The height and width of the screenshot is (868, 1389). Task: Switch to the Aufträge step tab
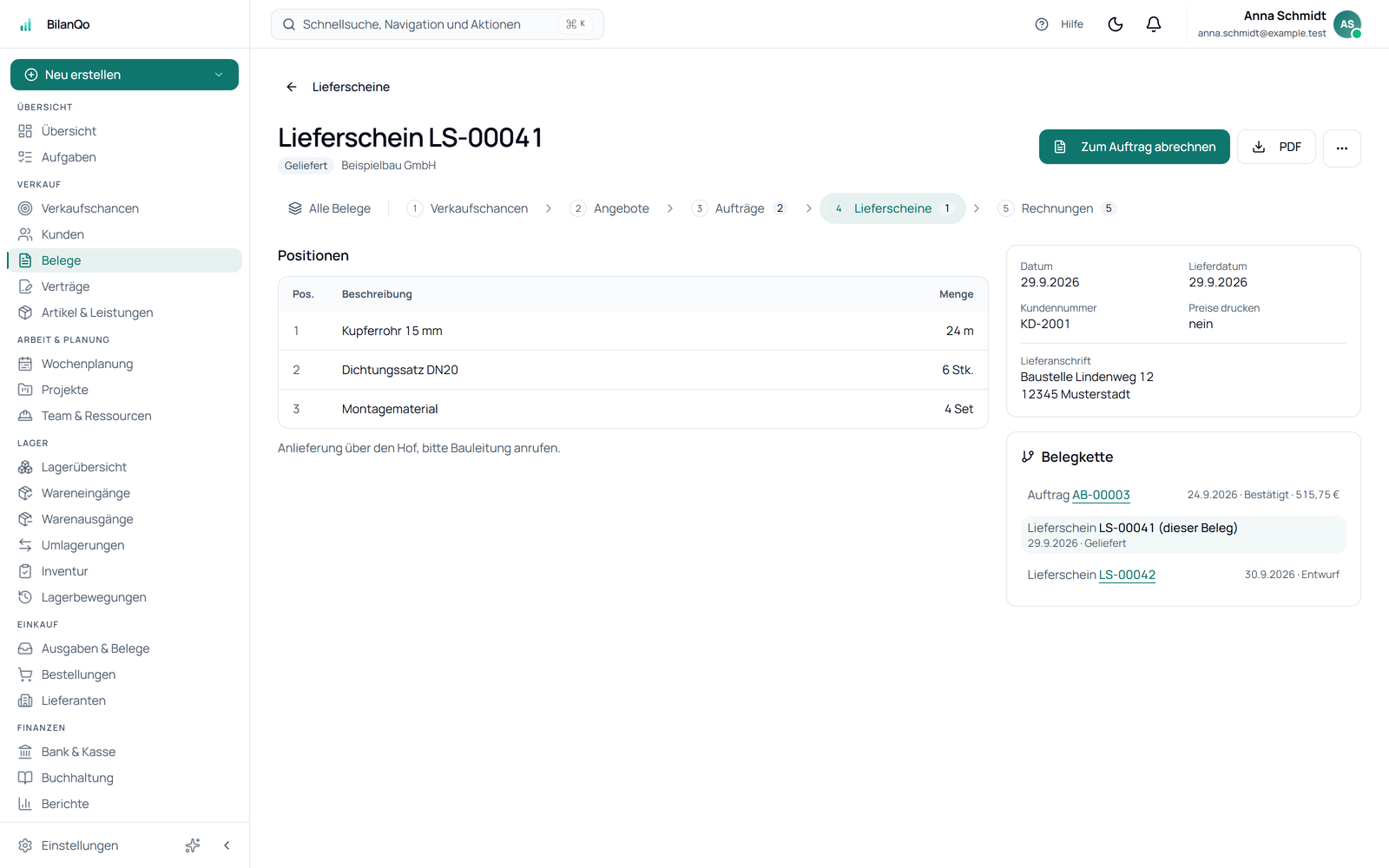(740, 208)
